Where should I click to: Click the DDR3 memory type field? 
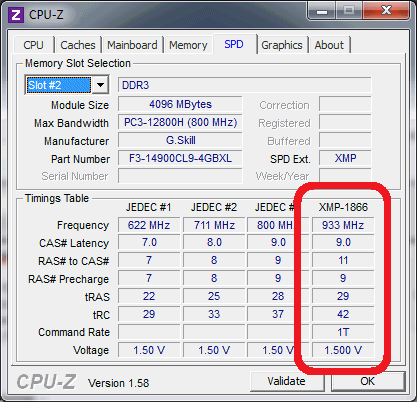[245, 85]
